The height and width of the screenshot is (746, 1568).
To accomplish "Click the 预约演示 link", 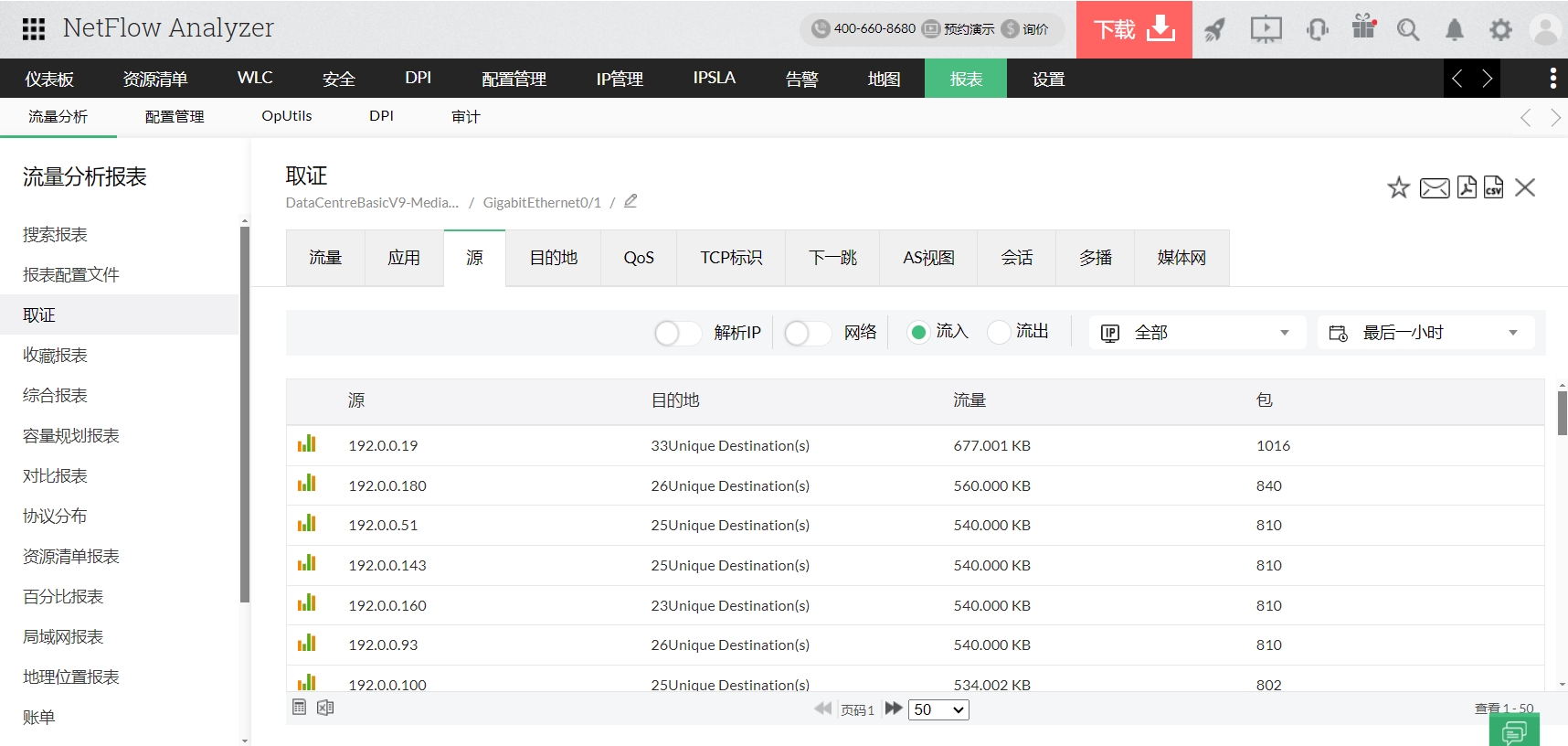I will [x=958, y=29].
